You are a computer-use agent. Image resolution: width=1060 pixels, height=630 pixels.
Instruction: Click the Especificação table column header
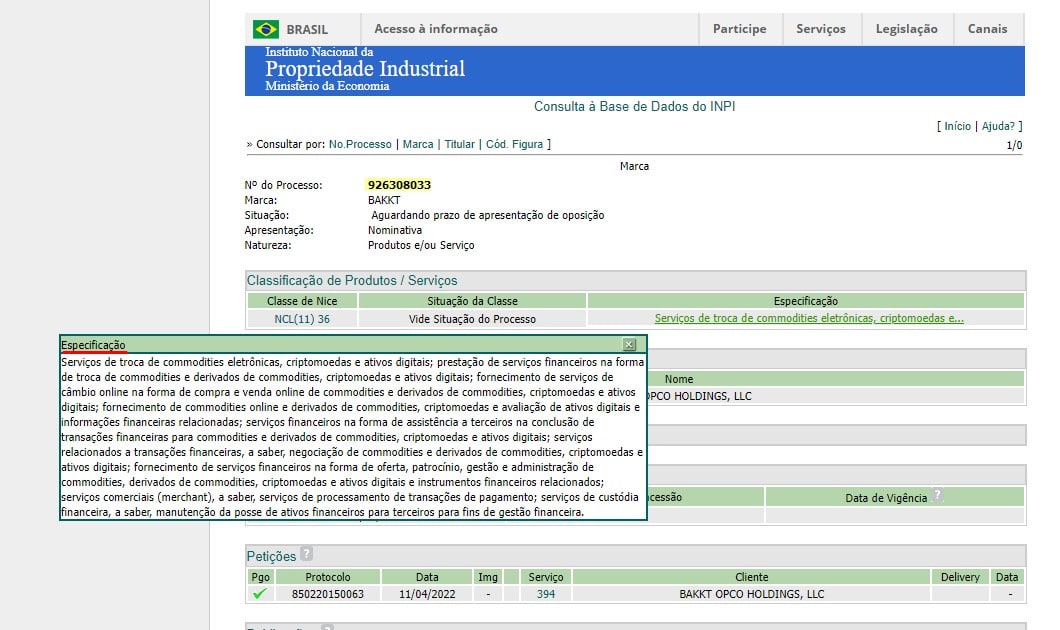[x=806, y=301]
